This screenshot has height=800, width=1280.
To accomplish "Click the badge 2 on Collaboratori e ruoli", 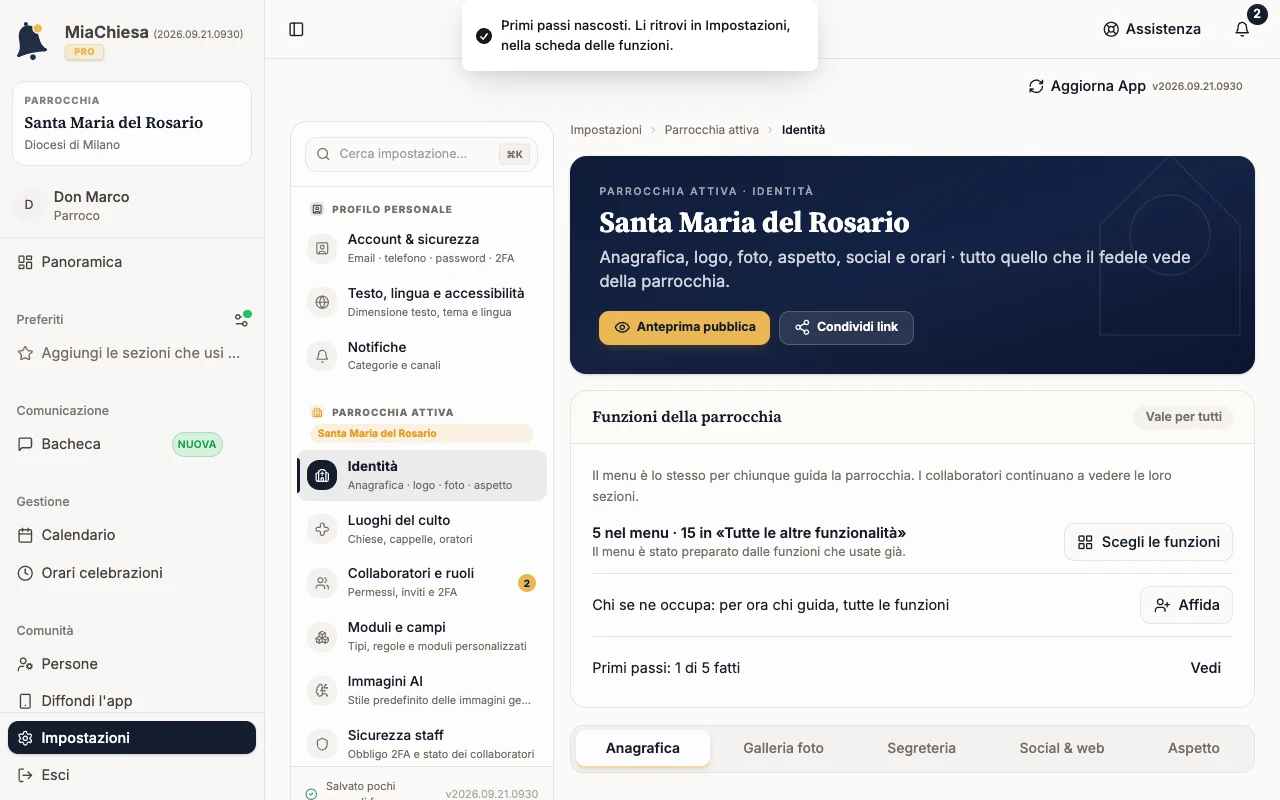I will (527, 583).
